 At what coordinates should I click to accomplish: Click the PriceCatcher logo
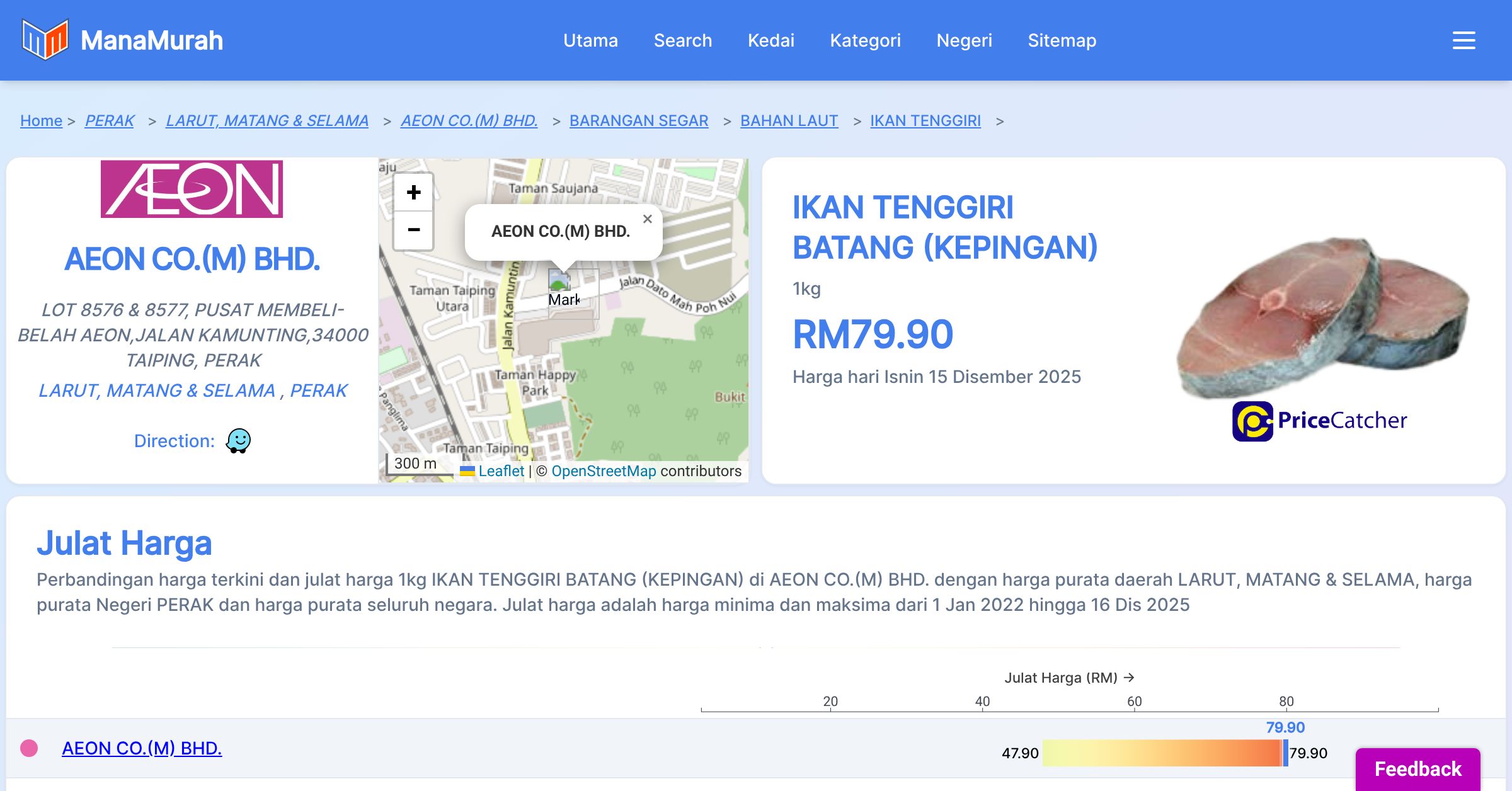1319,421
